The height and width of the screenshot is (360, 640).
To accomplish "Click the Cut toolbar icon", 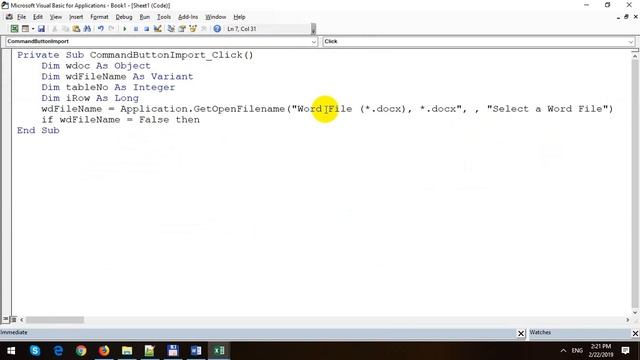I will 54,29.
